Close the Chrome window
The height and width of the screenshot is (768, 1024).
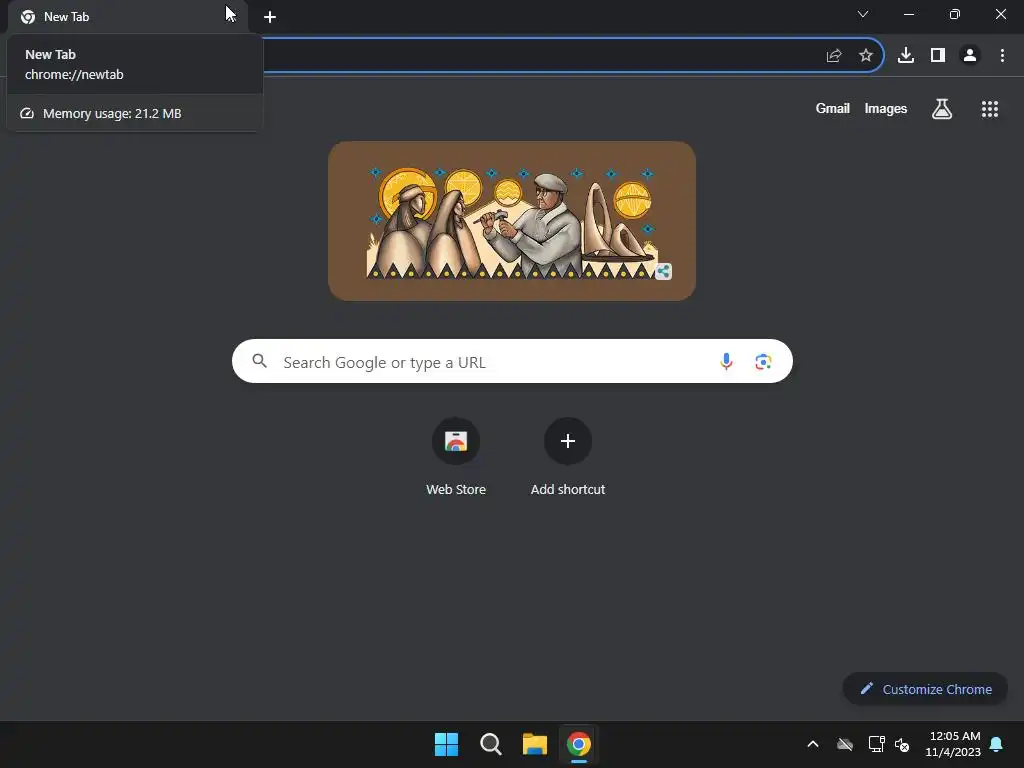1000,14
